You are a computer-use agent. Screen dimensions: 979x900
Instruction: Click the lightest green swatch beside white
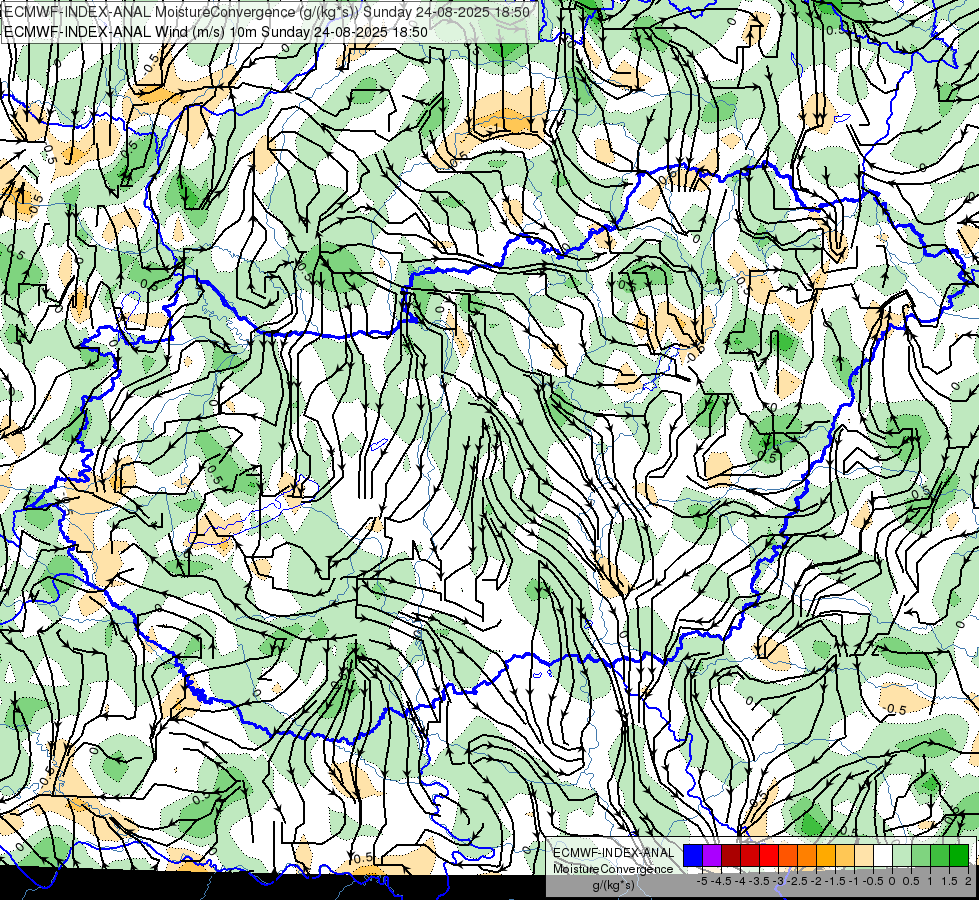(x=902, y=855)
